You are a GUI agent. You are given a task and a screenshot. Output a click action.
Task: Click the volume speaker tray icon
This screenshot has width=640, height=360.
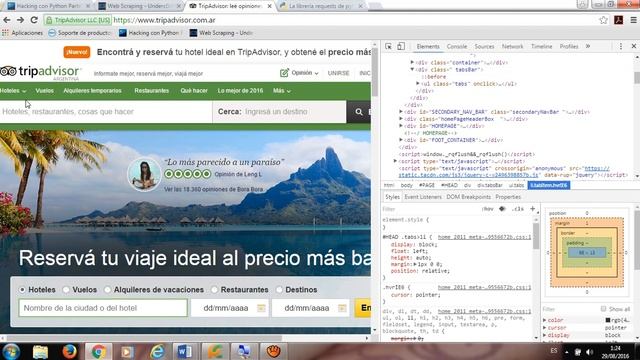(589, 352)
